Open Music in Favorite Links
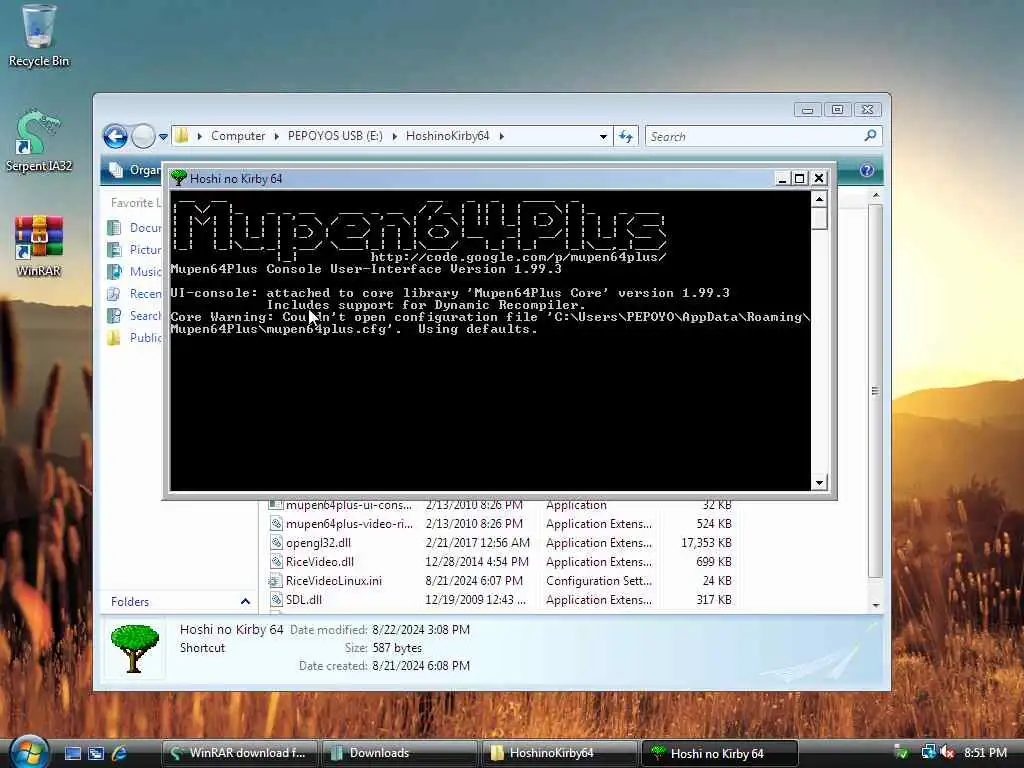The height and width of the screenshot is (768, 1024). [x=135, y=272]
